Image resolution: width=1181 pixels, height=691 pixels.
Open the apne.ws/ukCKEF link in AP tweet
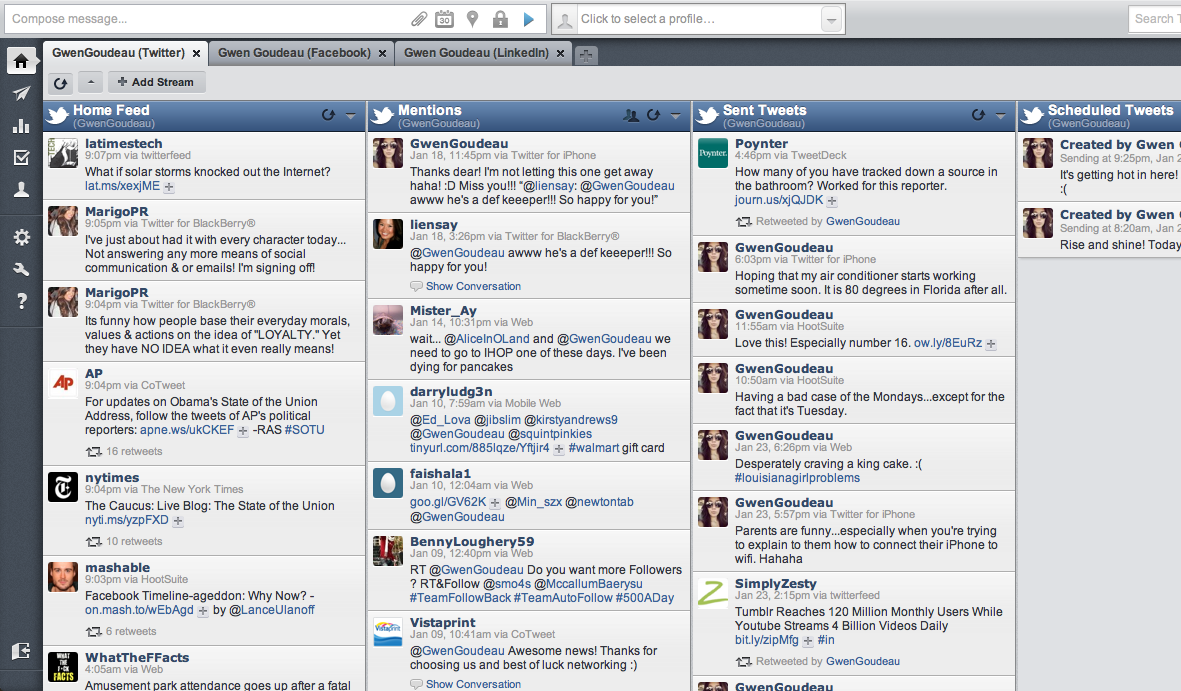187,430
